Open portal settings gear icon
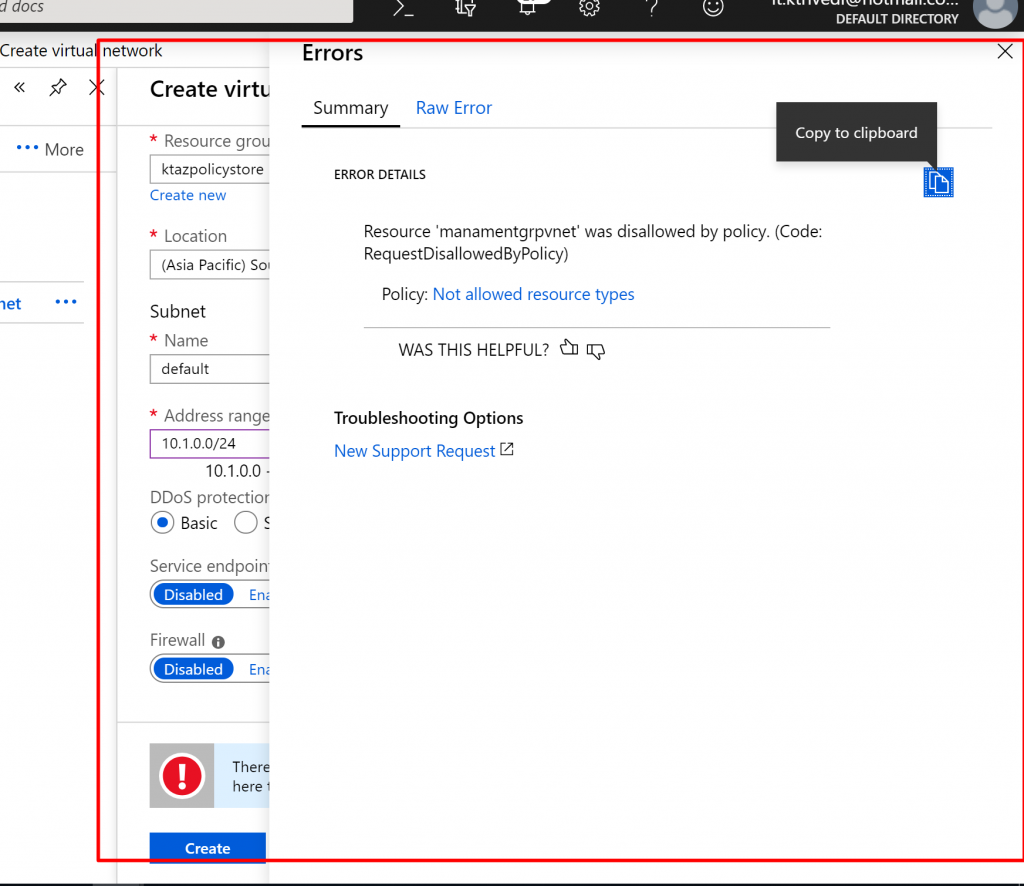Viewport: 1024px width, 886px height. tap(589, 8)
